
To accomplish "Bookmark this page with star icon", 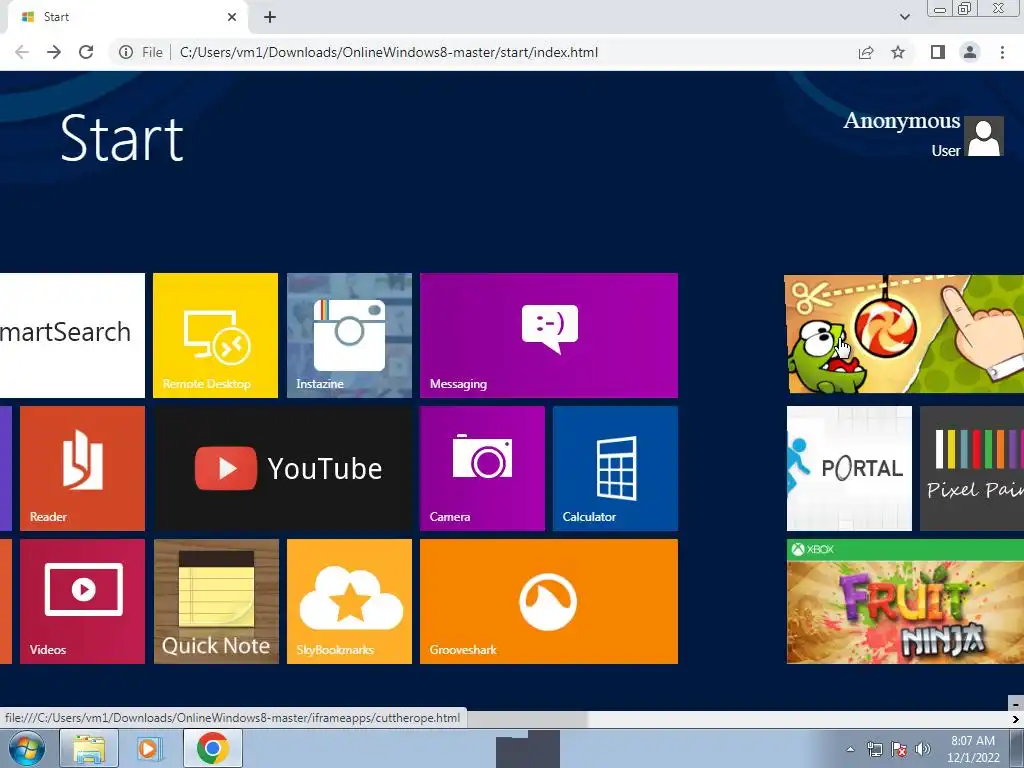I will tap(898, 52).
